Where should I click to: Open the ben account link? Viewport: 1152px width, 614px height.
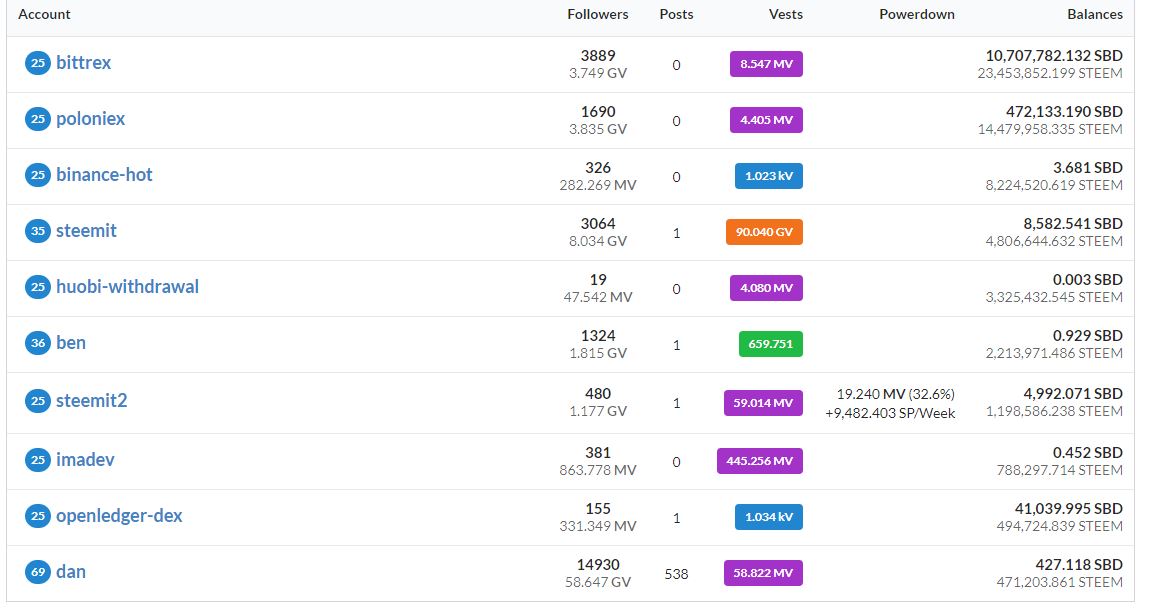pyautogui.click(x=71, y=342)
